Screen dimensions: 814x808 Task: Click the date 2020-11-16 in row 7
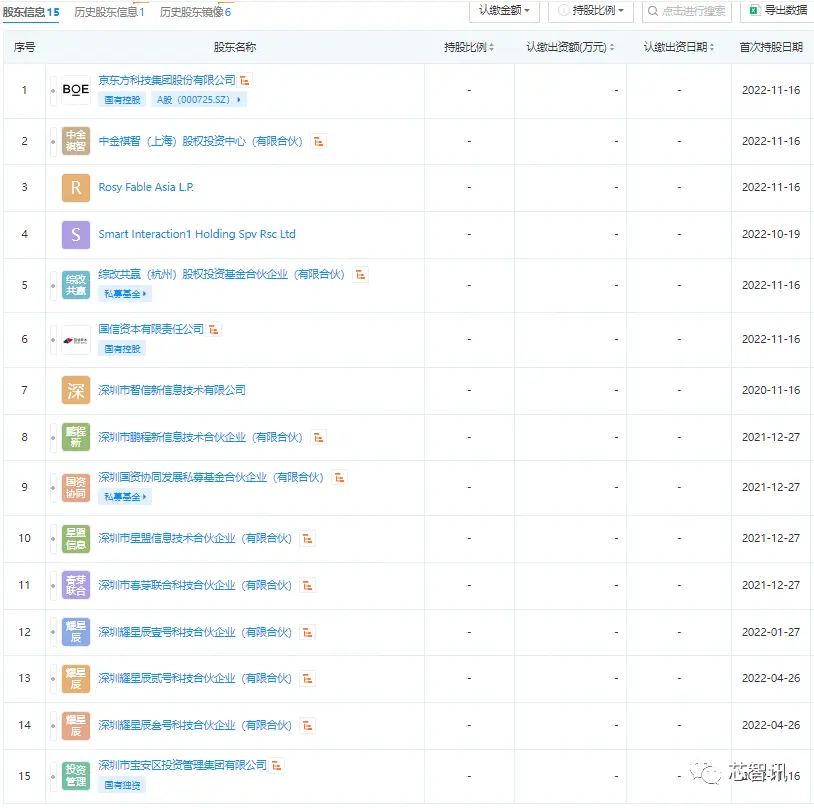pos(771,390)
